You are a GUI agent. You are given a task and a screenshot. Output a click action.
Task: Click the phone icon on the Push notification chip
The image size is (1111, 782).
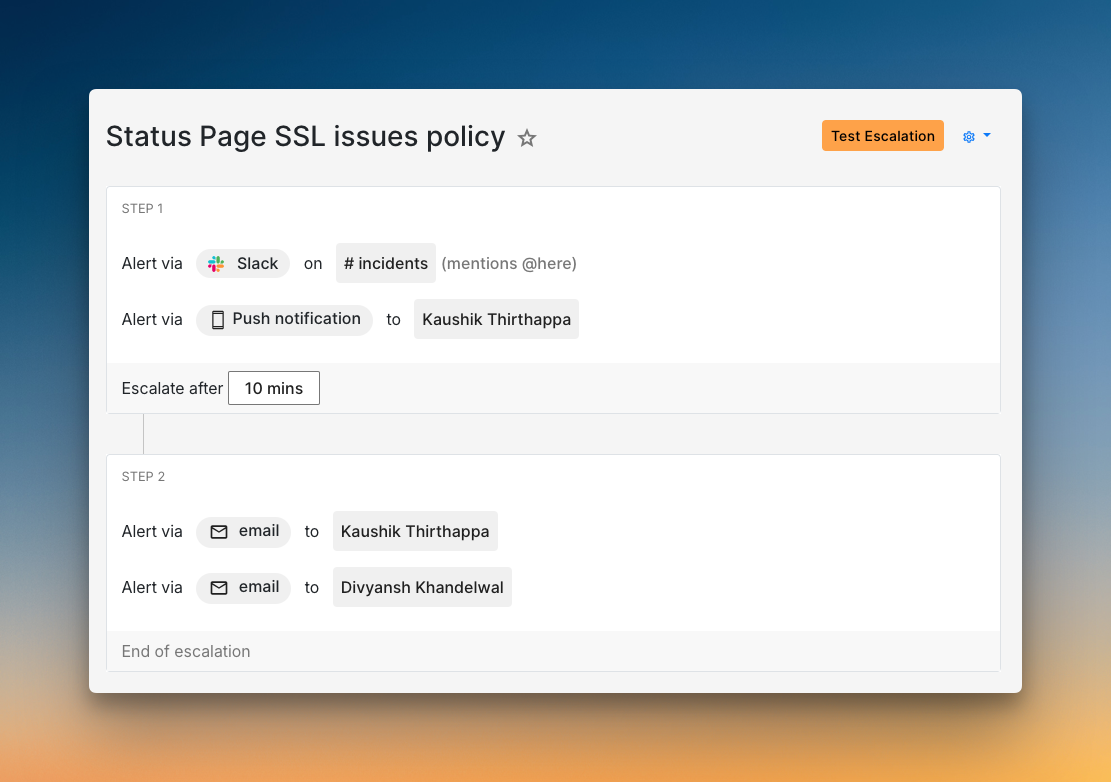(216, 319)
